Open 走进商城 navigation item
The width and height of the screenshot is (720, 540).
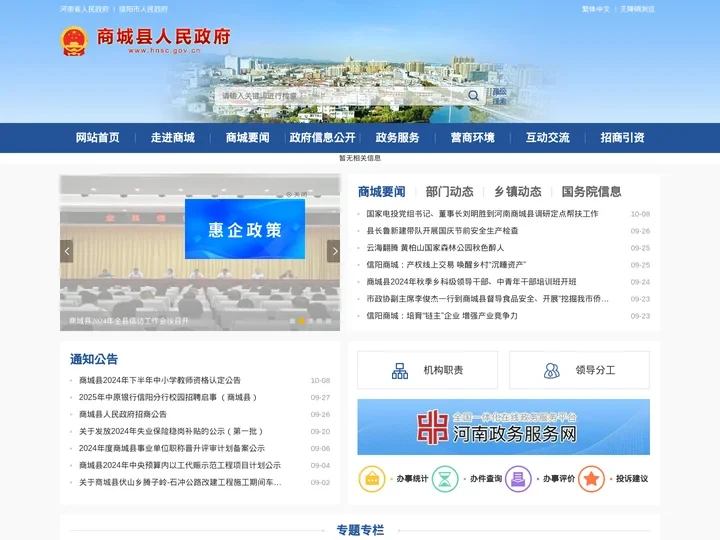tap(173, 138)
